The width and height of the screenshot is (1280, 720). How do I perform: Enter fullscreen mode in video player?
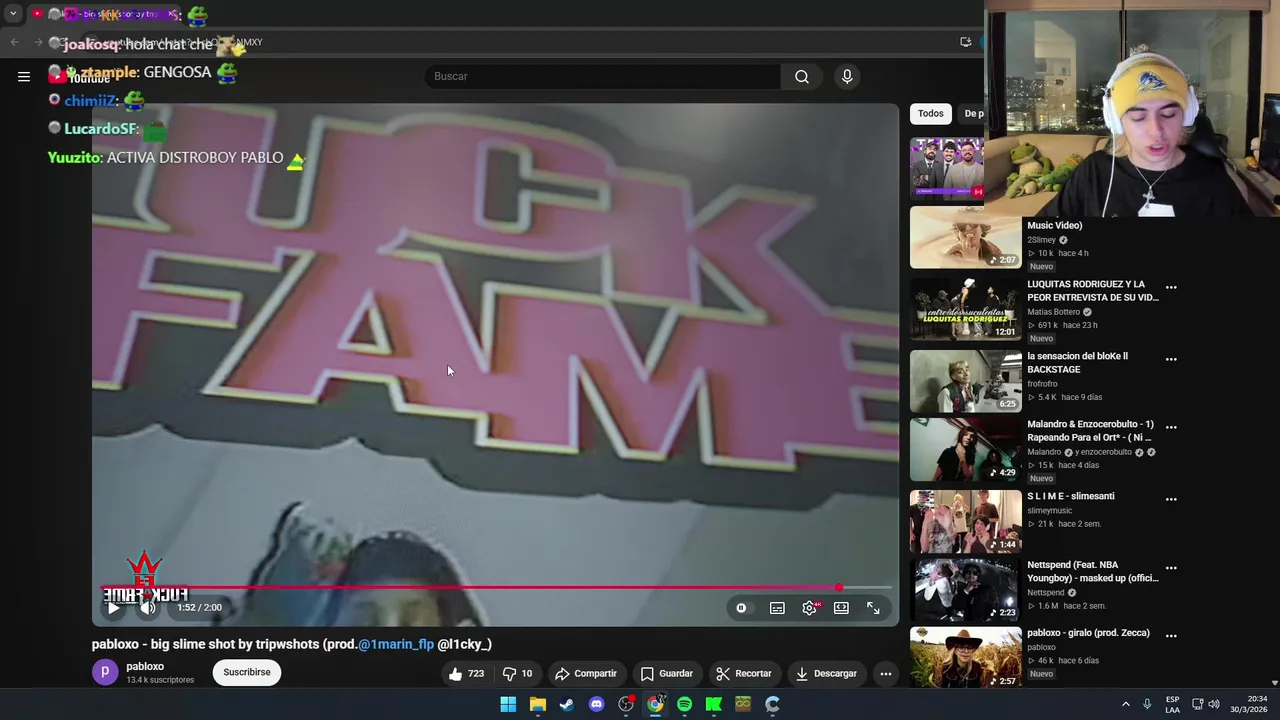pos(873,608)
